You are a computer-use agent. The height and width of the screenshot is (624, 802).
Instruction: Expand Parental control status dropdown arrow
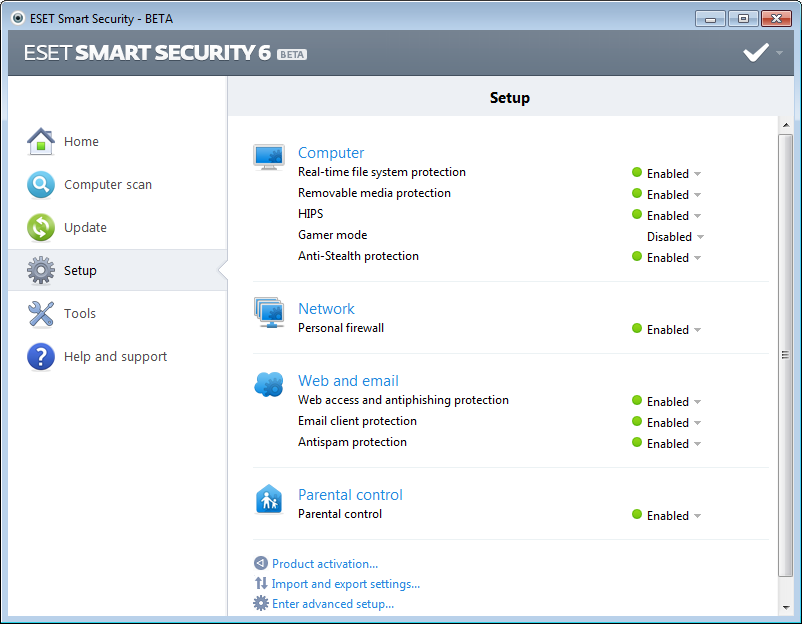[x=698, y=517]
